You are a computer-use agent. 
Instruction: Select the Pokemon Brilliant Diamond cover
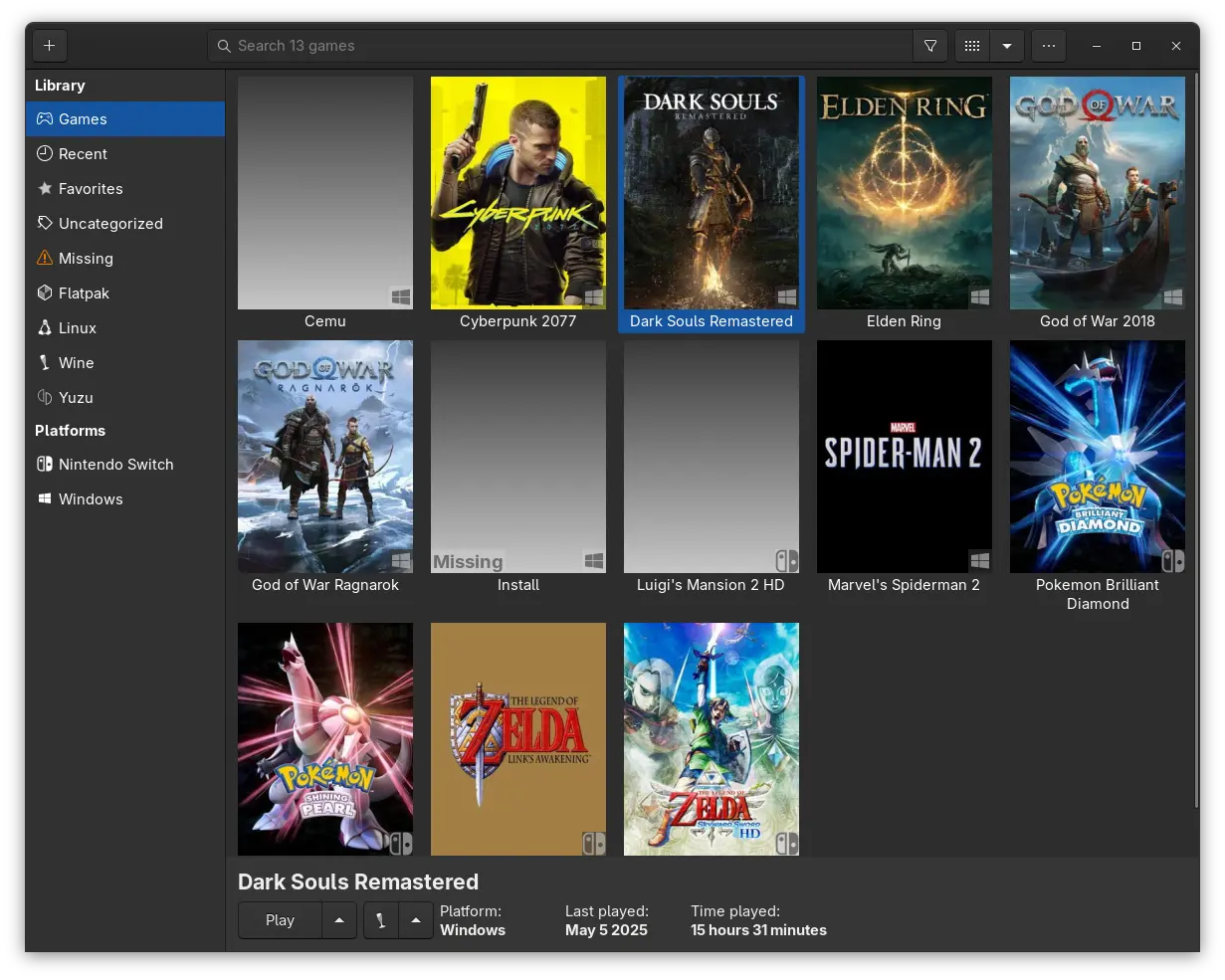pos(1098,457)
